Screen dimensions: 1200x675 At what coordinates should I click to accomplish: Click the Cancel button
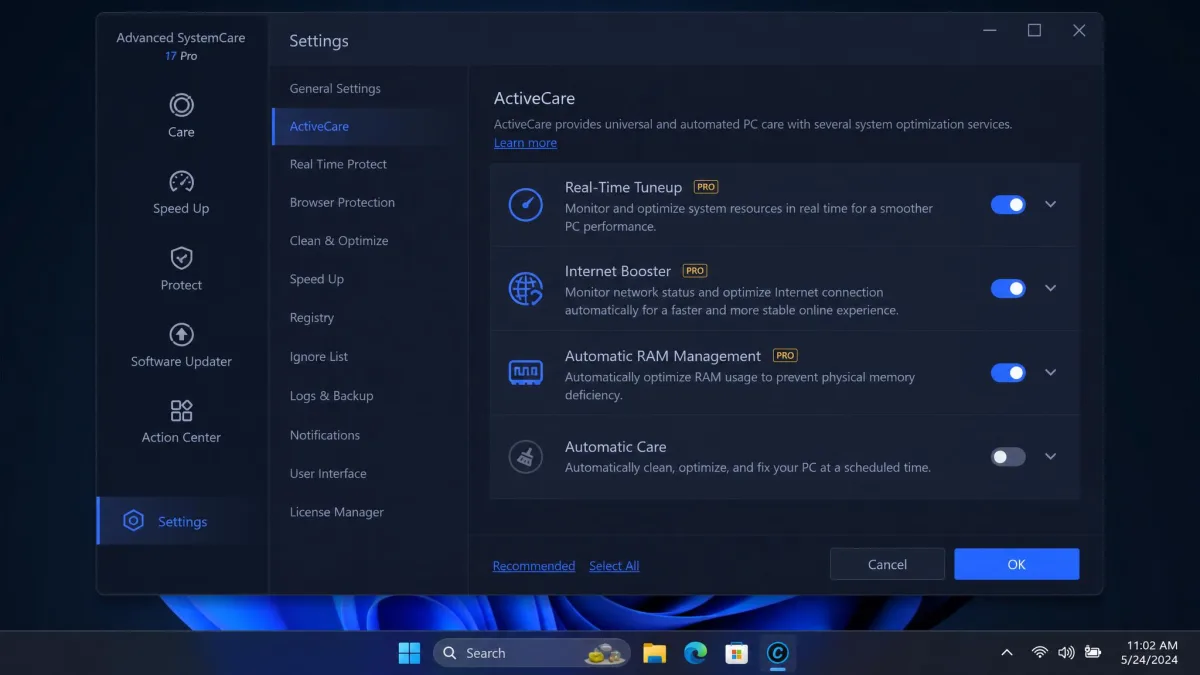887,564
